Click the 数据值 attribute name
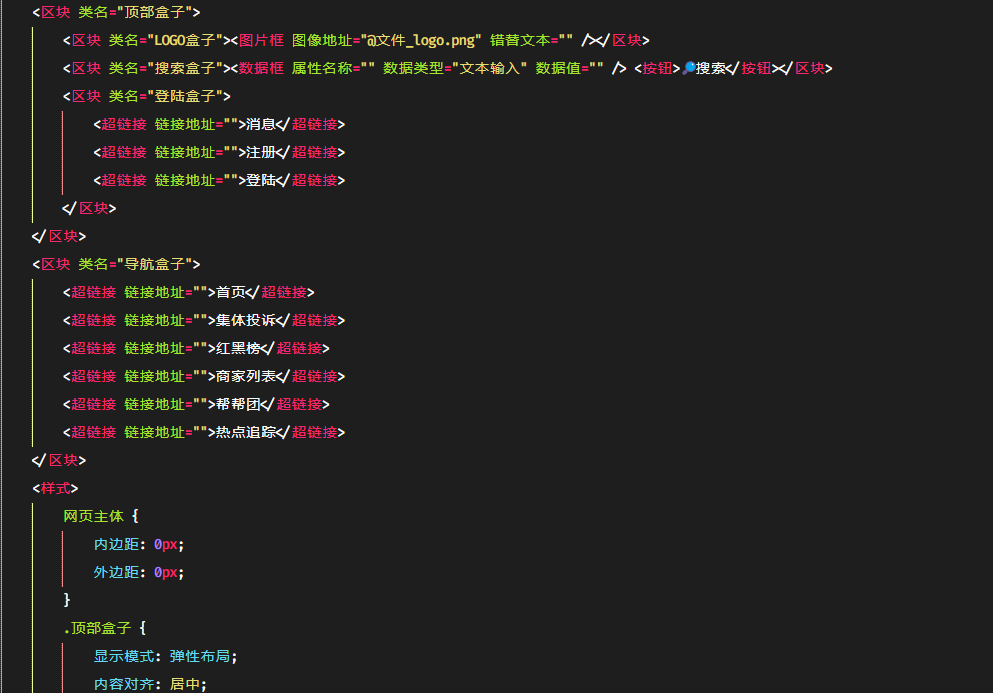The width and height of the screenshot is (993, 693). click(558, 68)
